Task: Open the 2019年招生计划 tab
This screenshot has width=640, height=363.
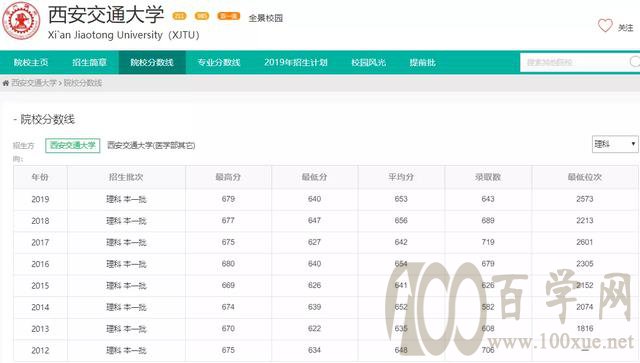Action: [x=296, y=62]
